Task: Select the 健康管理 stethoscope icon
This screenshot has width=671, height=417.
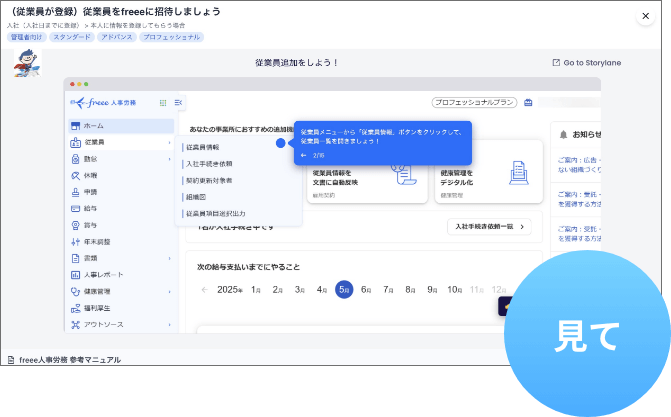Action: coord(76,291)
